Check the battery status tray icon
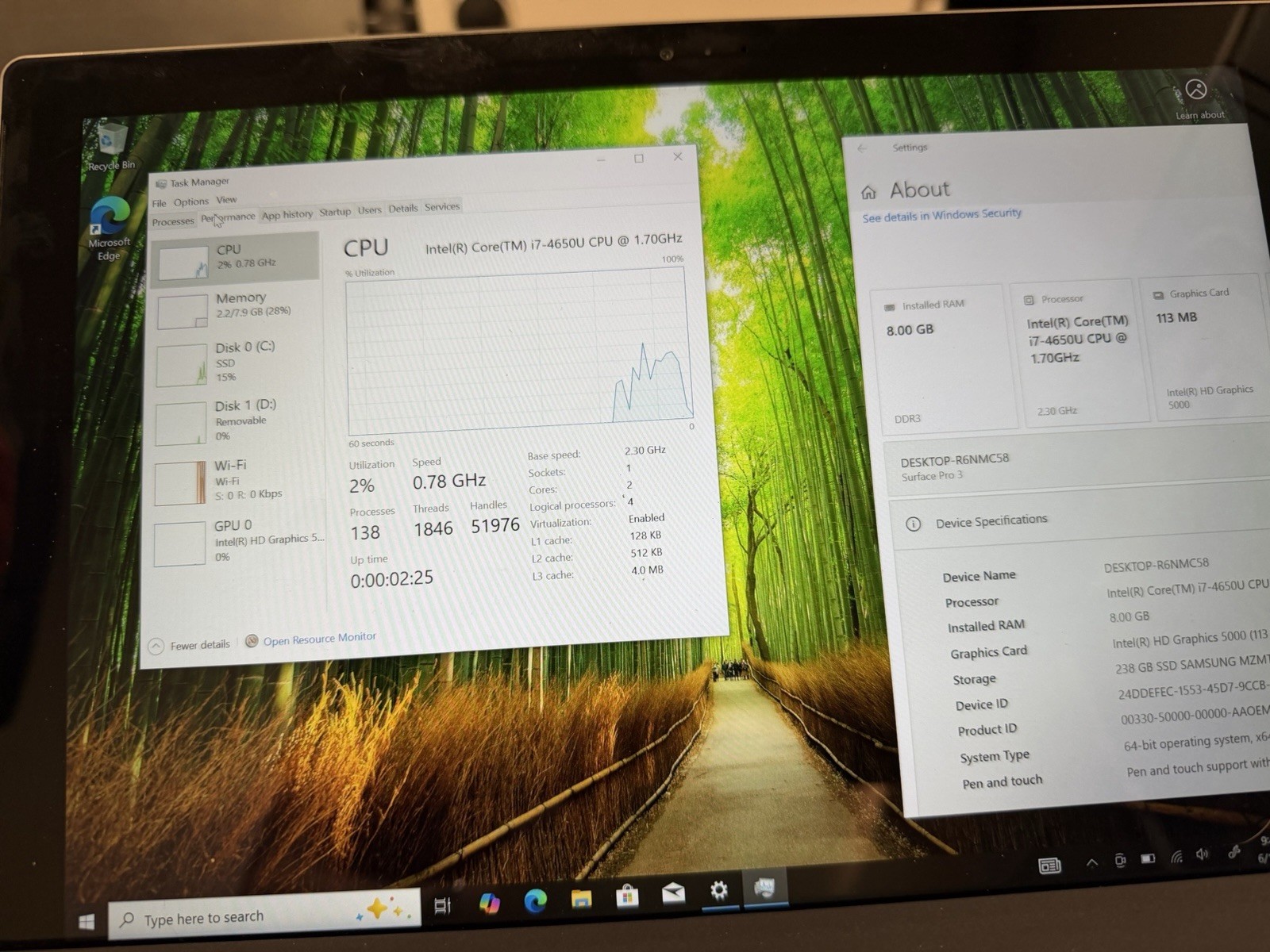The width and height of the screenshot is (1270, 952). [x=1148, y=858]
